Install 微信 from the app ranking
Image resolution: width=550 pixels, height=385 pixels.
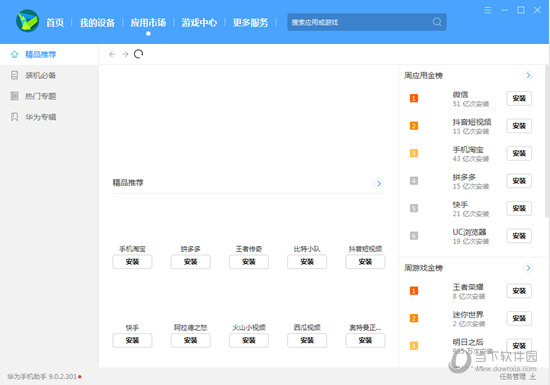(519, 99)
